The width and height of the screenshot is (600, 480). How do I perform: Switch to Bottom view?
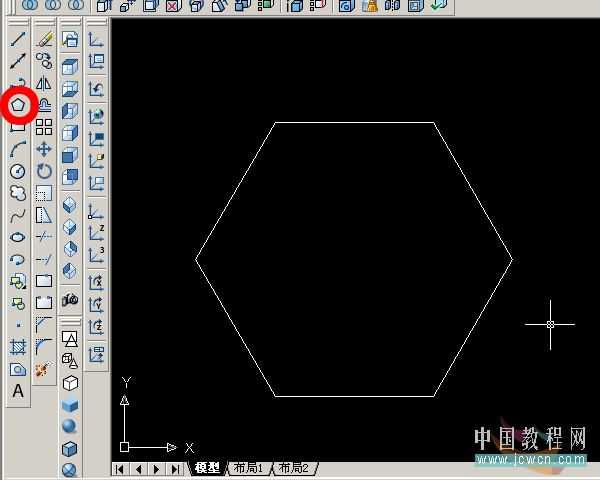click(x=70, y=88)
